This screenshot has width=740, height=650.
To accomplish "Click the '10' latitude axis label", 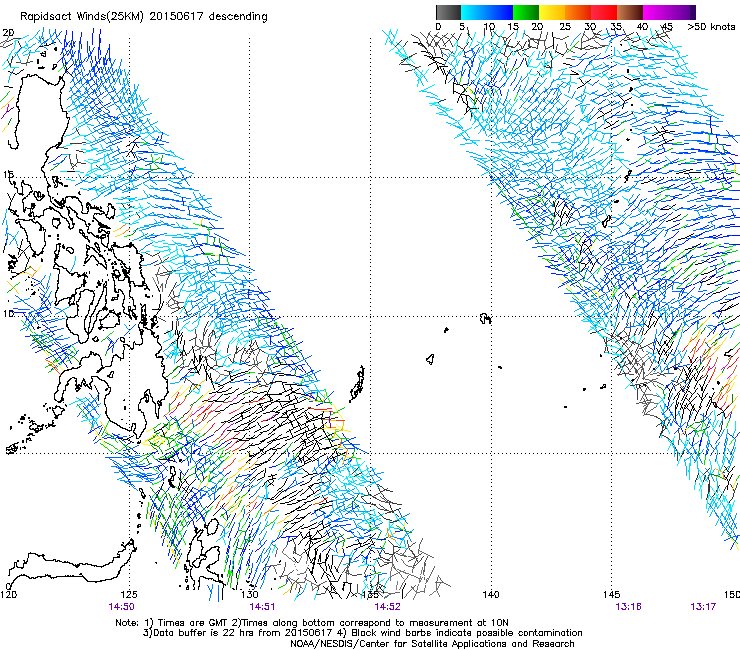I will click(x=8, y=313).
